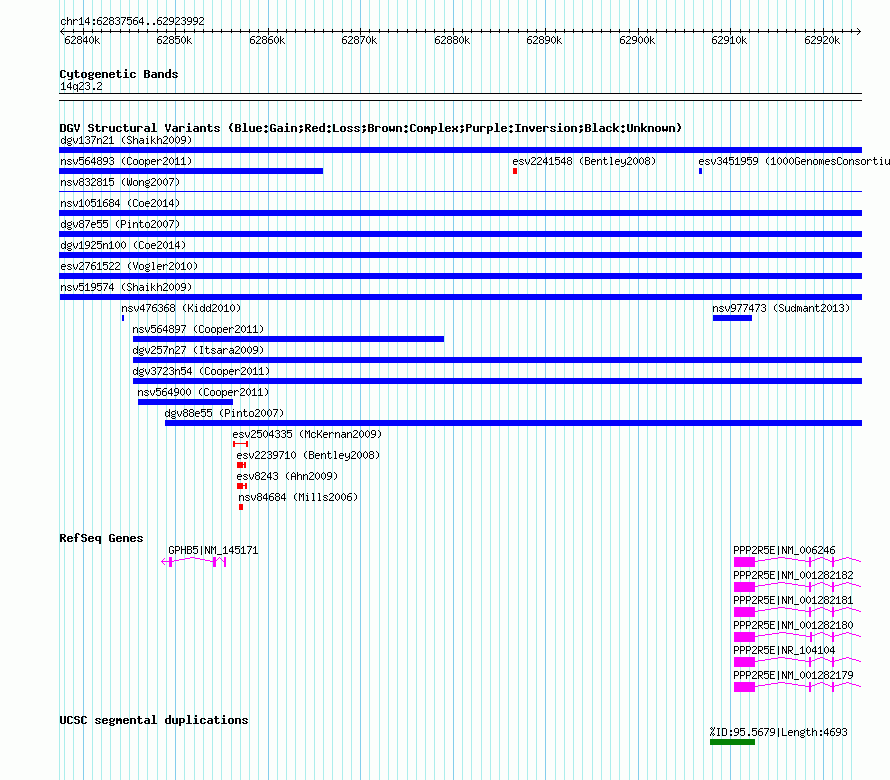Click the dgv87e55 (Pinto2007) label
The image size is (890, 780).
[120, 224]
